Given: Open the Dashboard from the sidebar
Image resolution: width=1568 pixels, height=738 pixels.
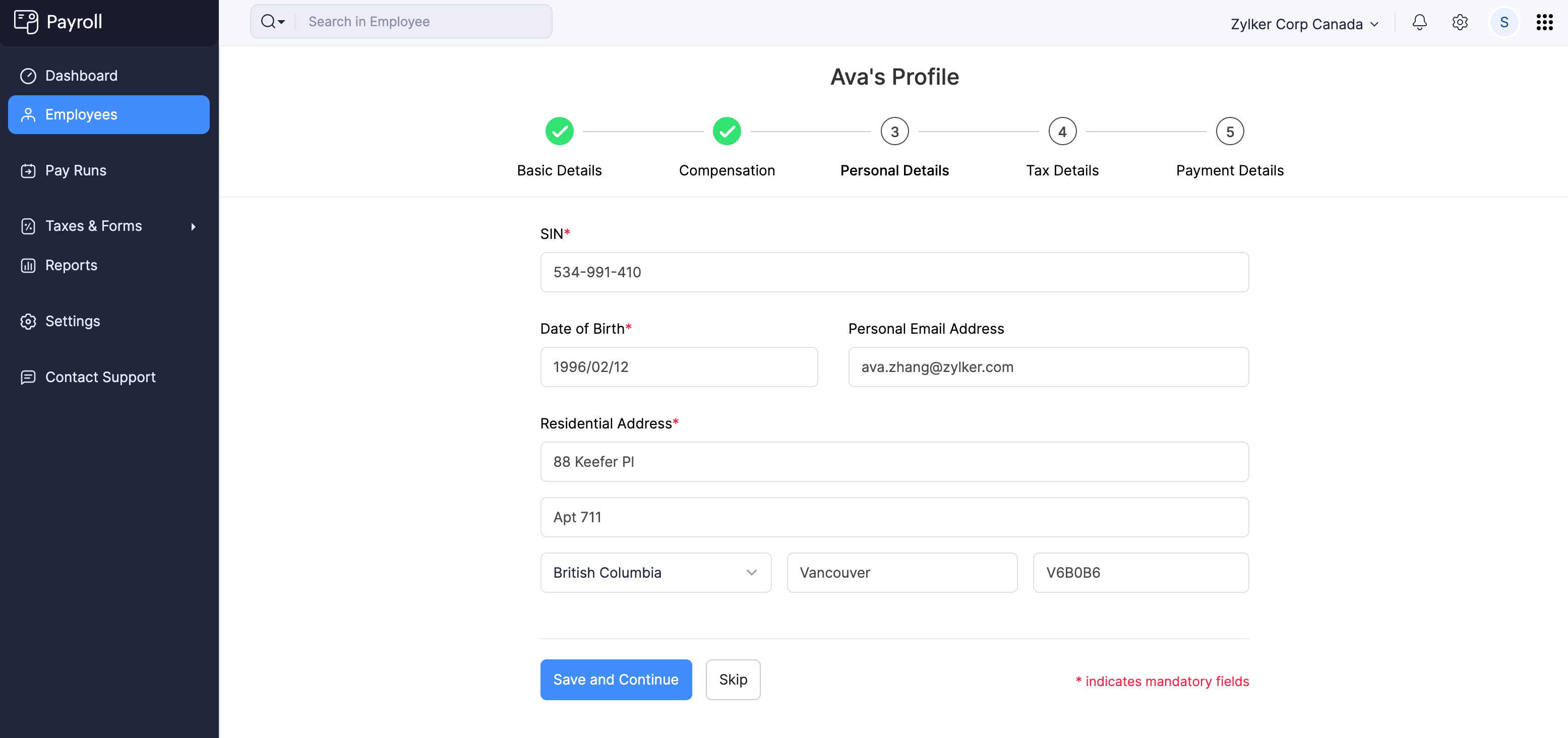Looking at the screenshot, I should click(81, 75).
